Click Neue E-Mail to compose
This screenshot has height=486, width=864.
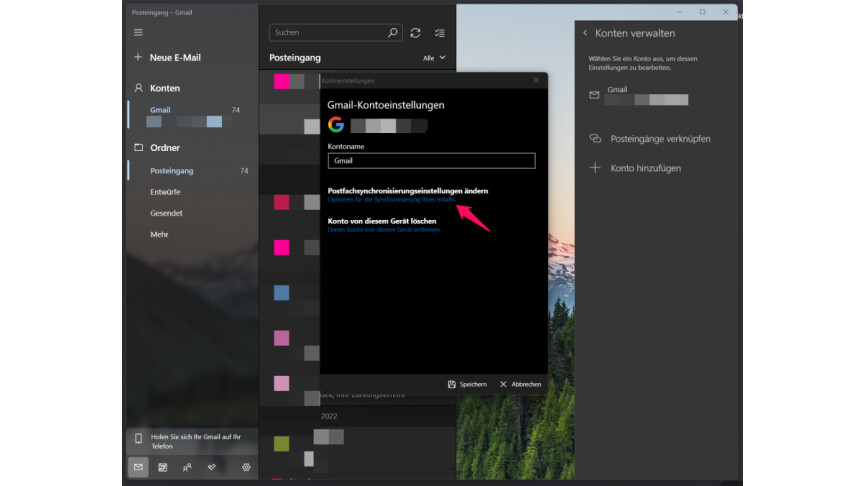click(x=175, y=57)
